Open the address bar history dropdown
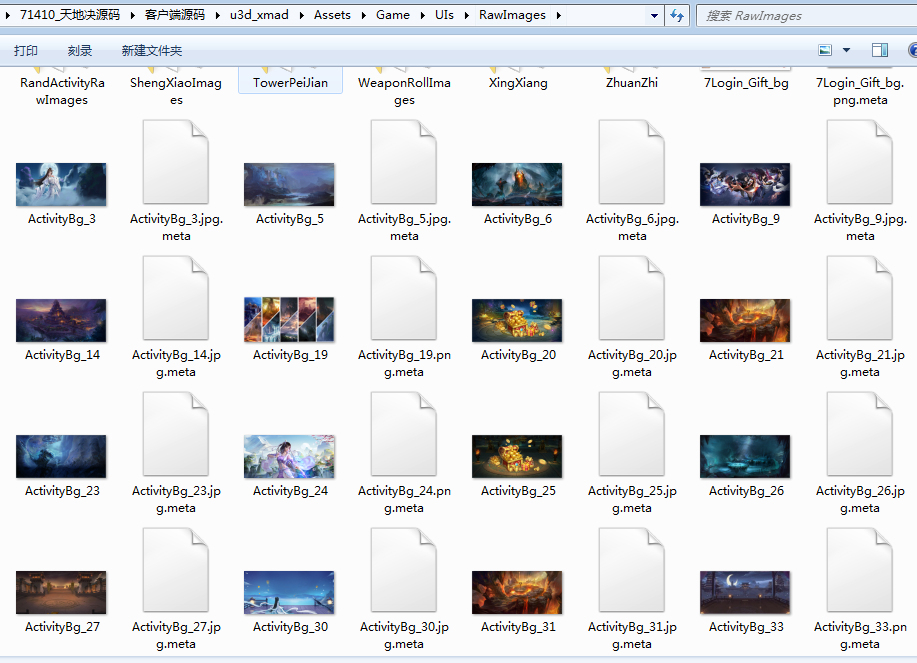This screenshot has width=917, height=663. pos(654,16)
